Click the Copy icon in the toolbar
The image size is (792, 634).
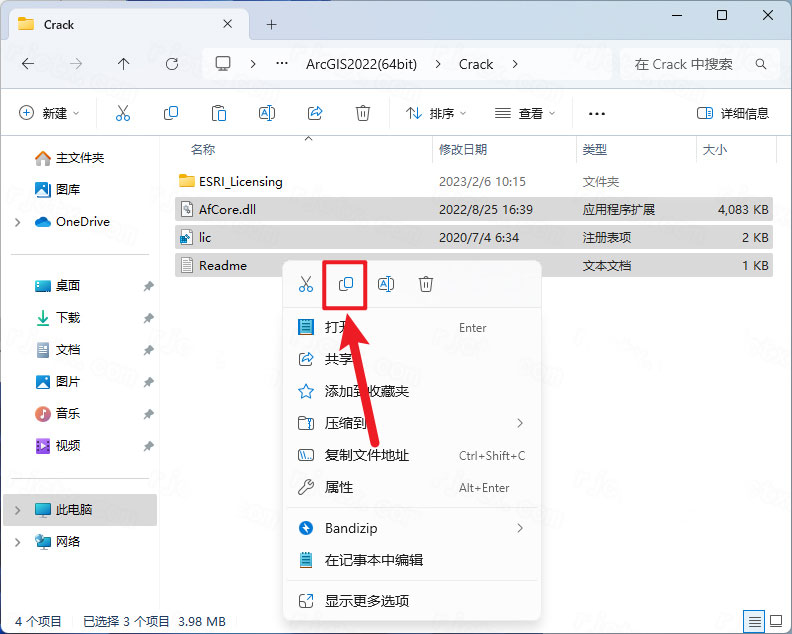pos(171,113)
